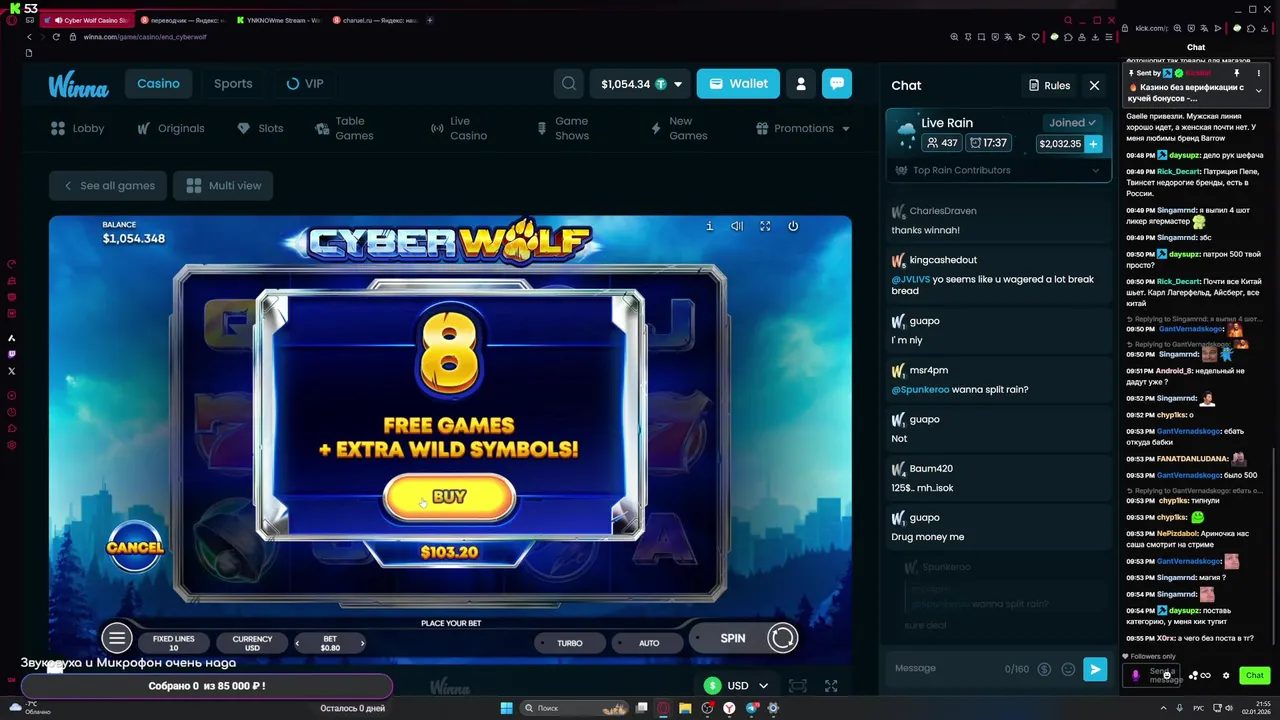1280x720 pixels.
Task: Open the slot hamburger menu
Action: point(117,637)
